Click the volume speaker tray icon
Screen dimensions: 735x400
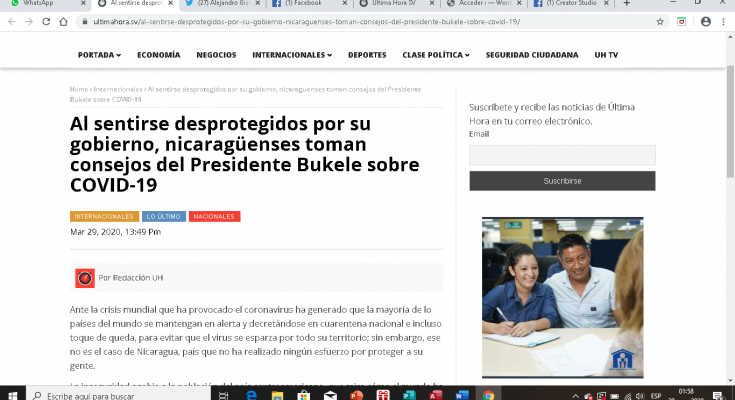coord(640,396)
